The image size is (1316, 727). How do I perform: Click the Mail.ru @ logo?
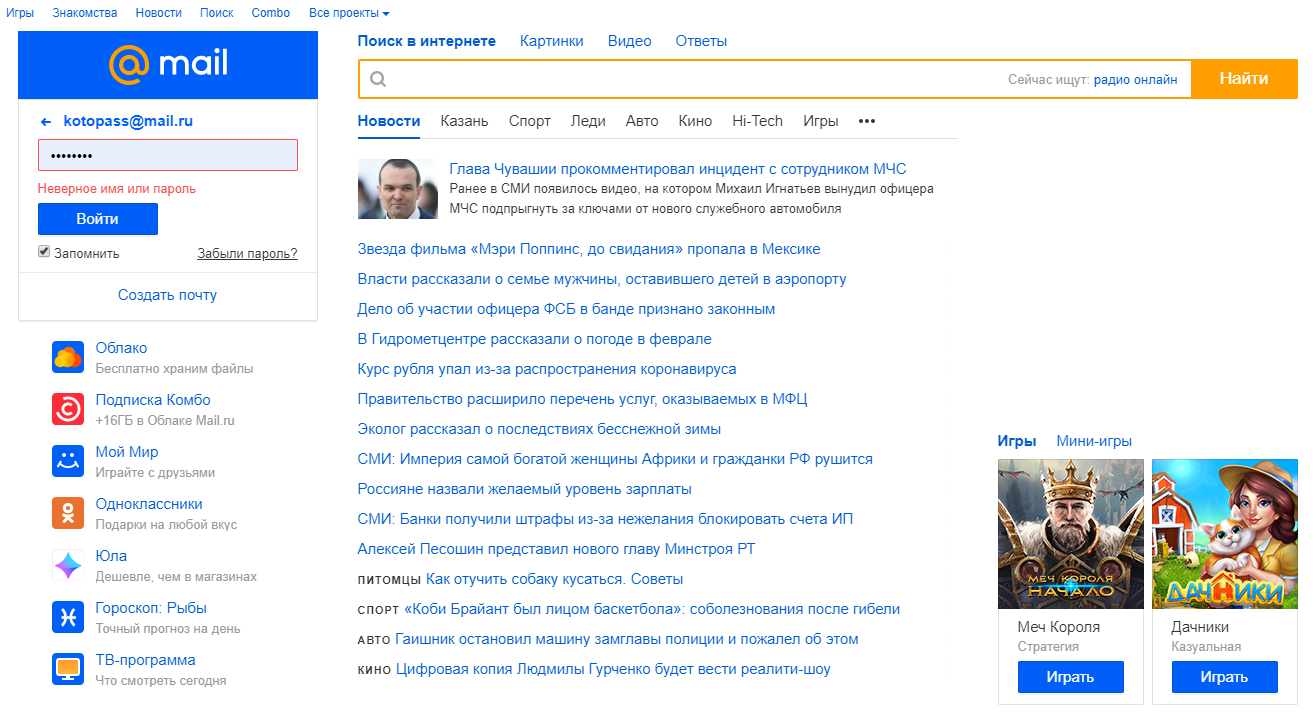click(168, 64)
